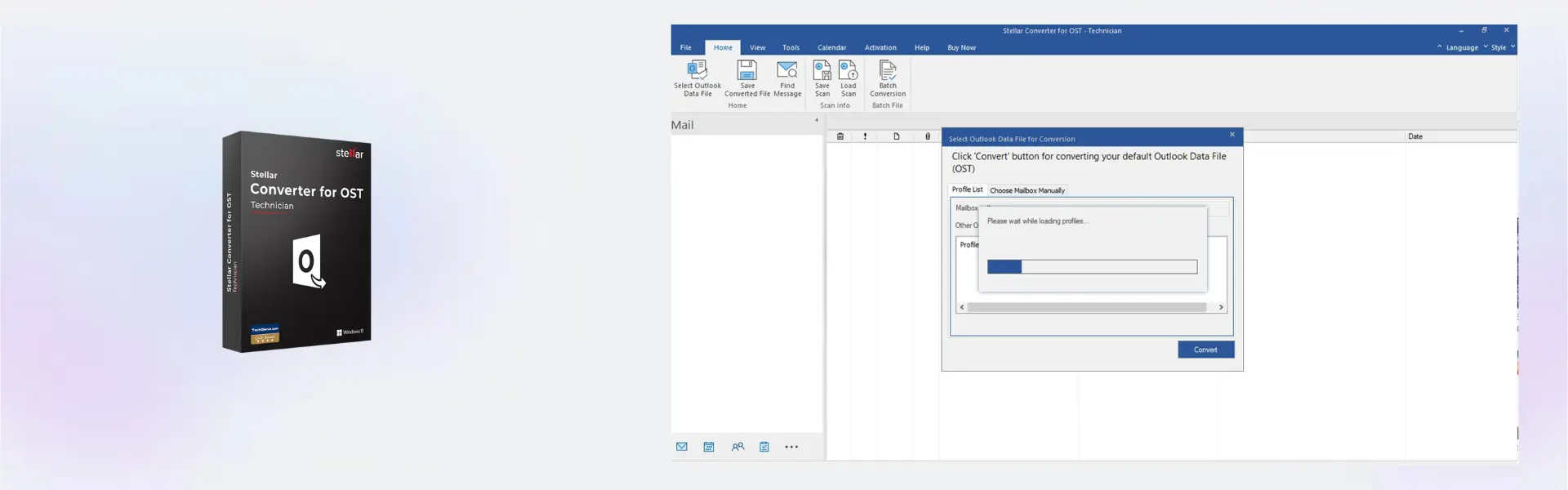Click profile list left scroll arrow
Viewport: 1568px width, 490px height.
(962, 307)
